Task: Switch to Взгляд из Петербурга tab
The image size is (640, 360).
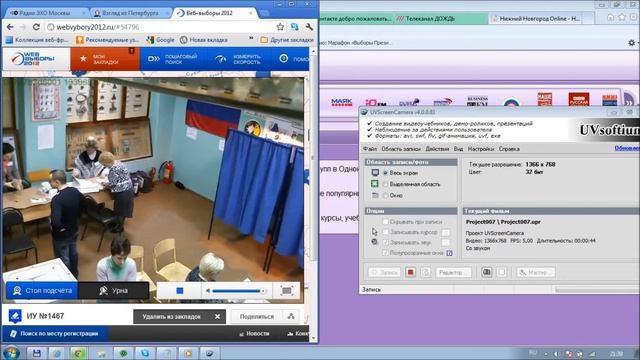Action: coord(130,13)
